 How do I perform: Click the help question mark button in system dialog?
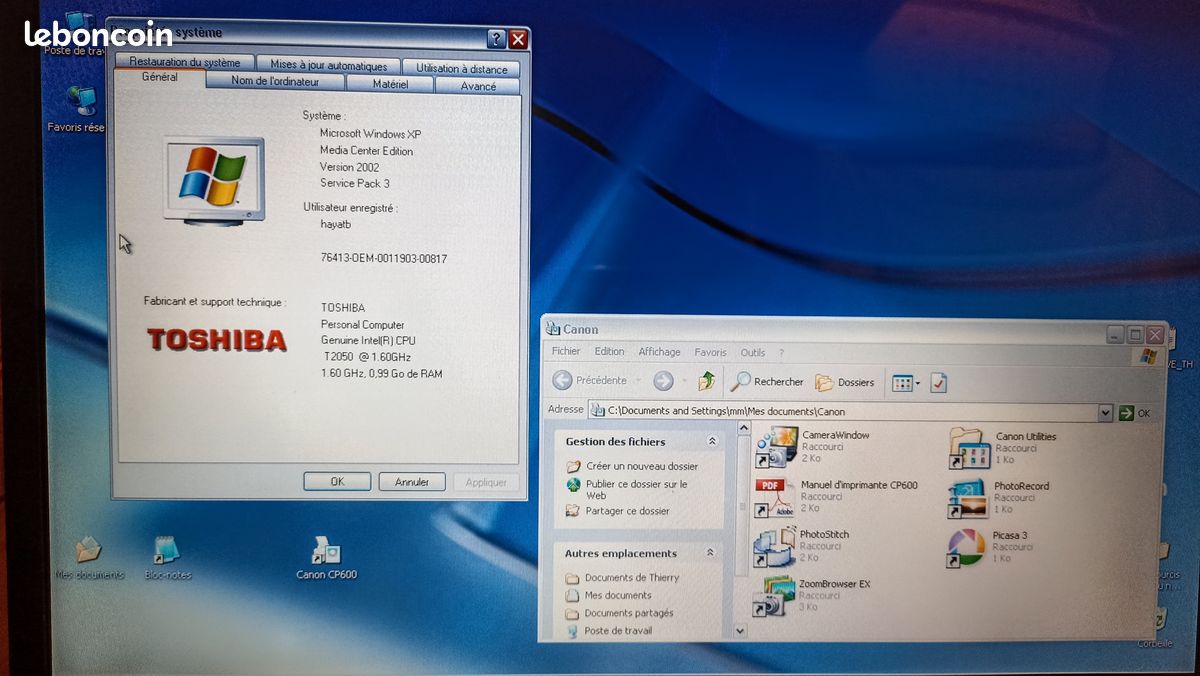point(496,39)
